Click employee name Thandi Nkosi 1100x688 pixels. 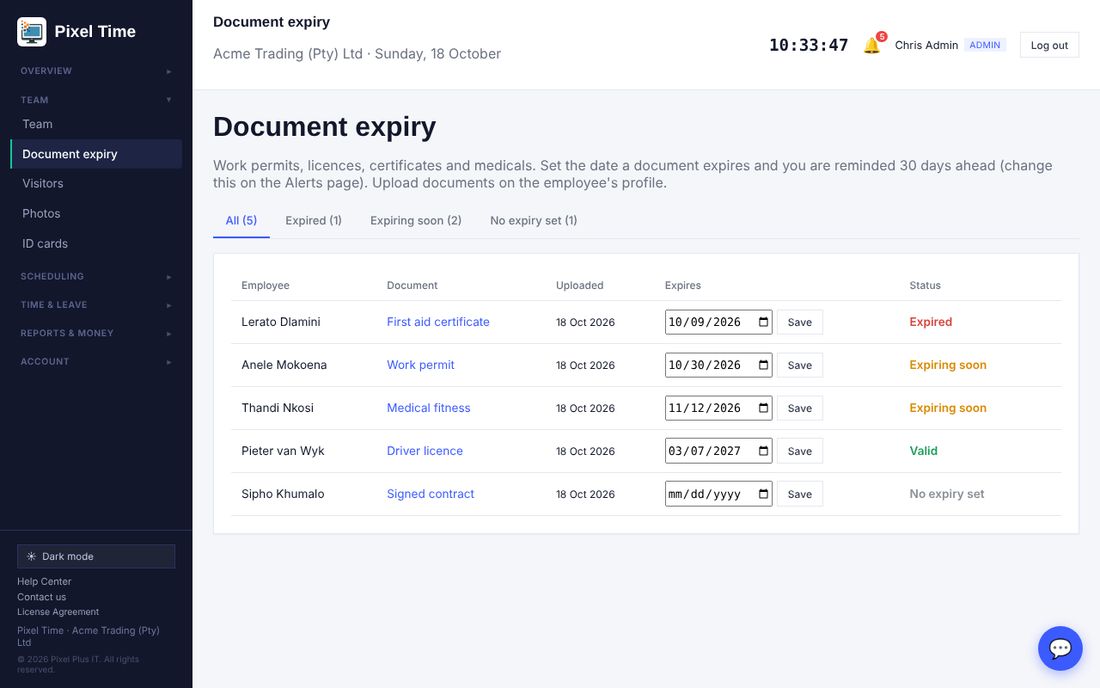pos(278,407)
